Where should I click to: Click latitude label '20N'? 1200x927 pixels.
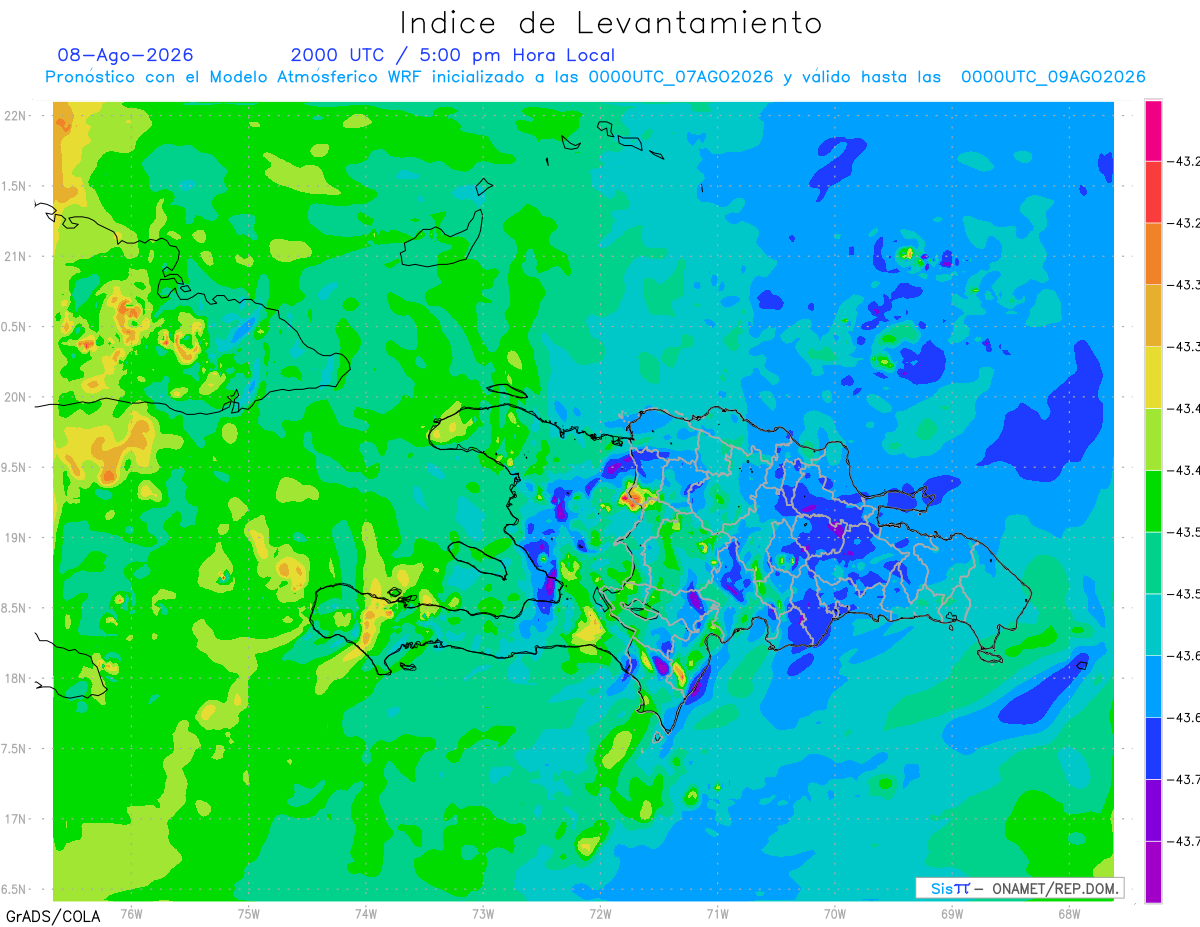17,397
